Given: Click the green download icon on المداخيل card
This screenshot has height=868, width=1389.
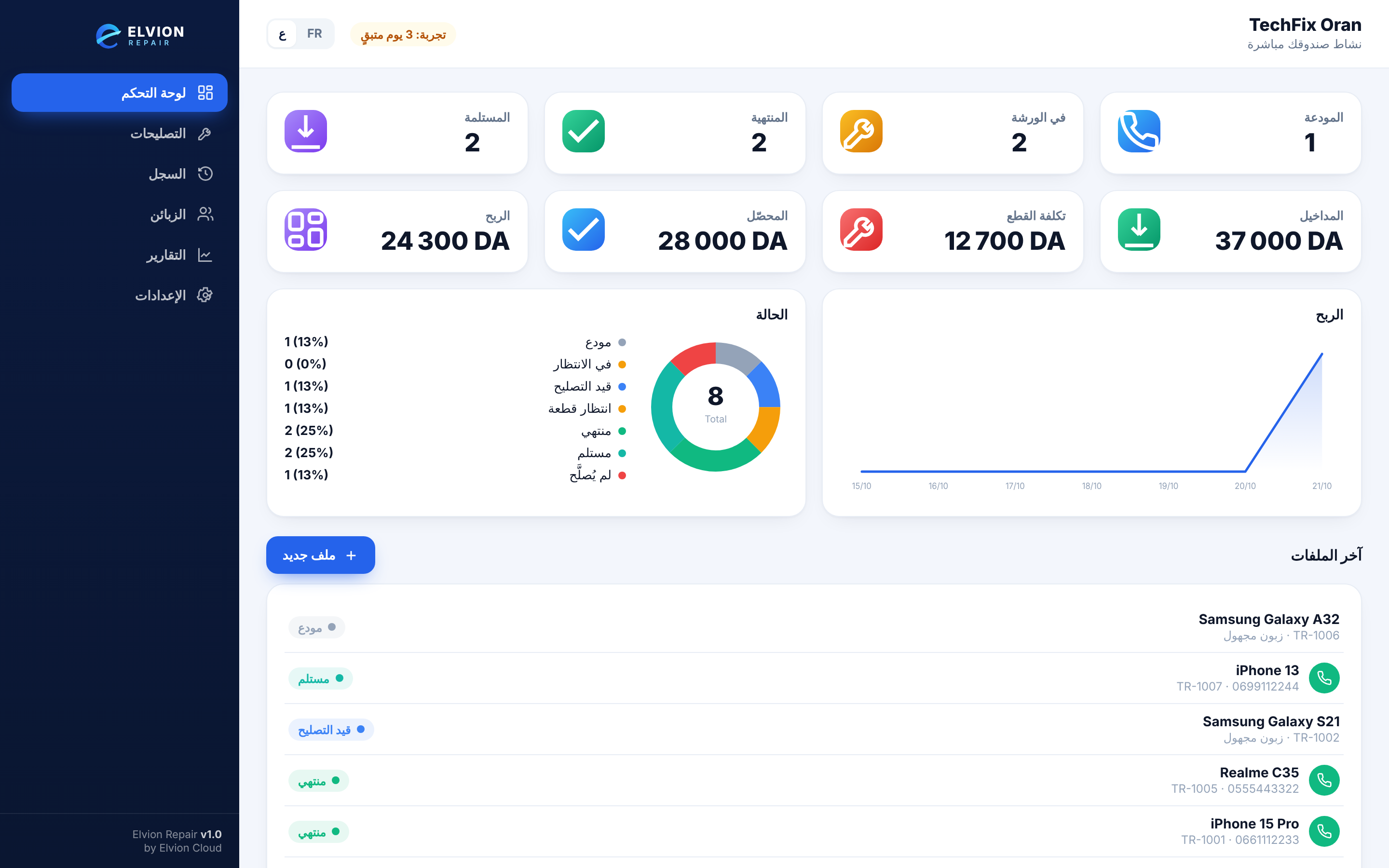Looking at the screenshot, I should pos(1139,230).
